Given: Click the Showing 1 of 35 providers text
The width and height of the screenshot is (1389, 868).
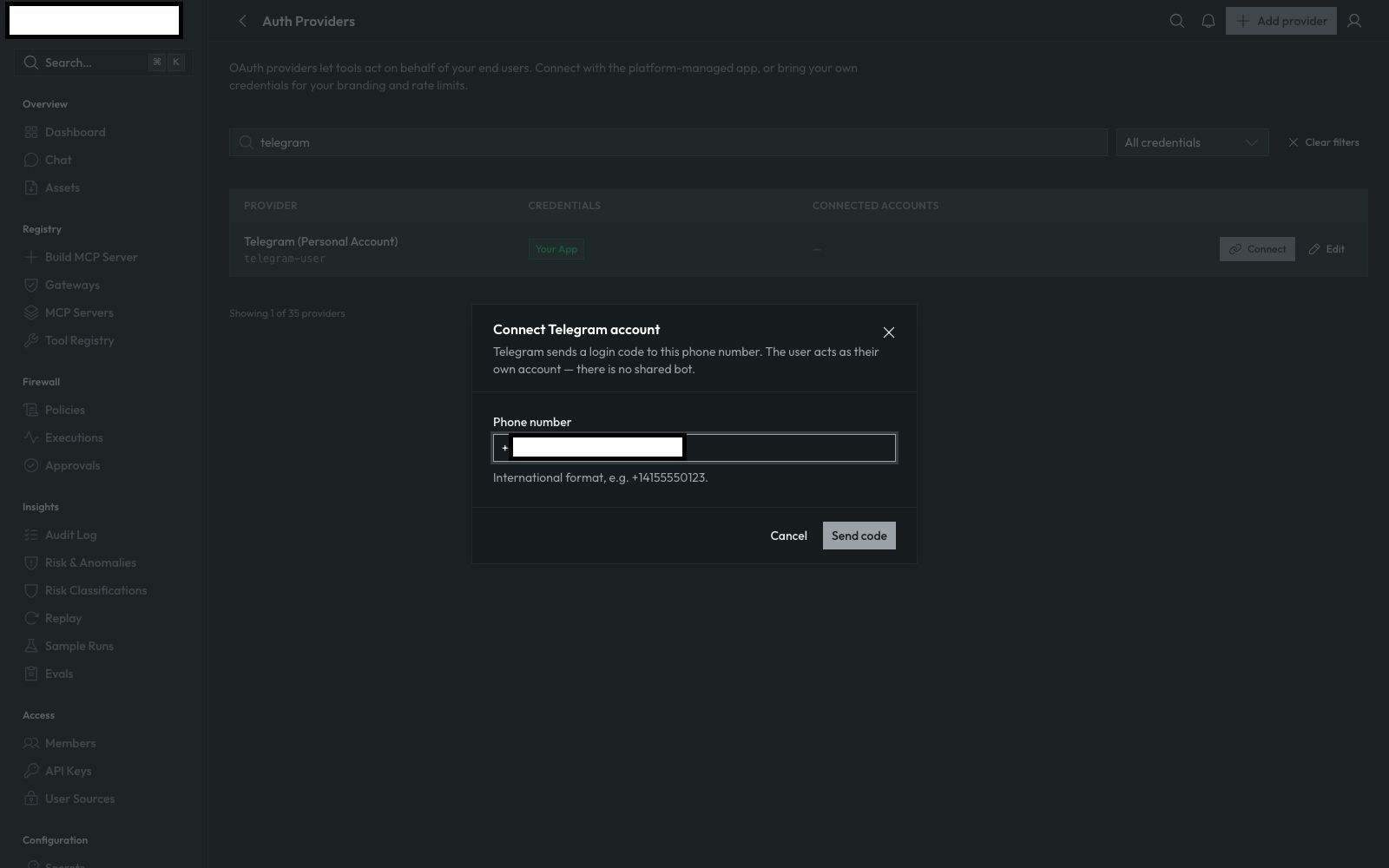Looking at the screenshot, I should [286, 313].
